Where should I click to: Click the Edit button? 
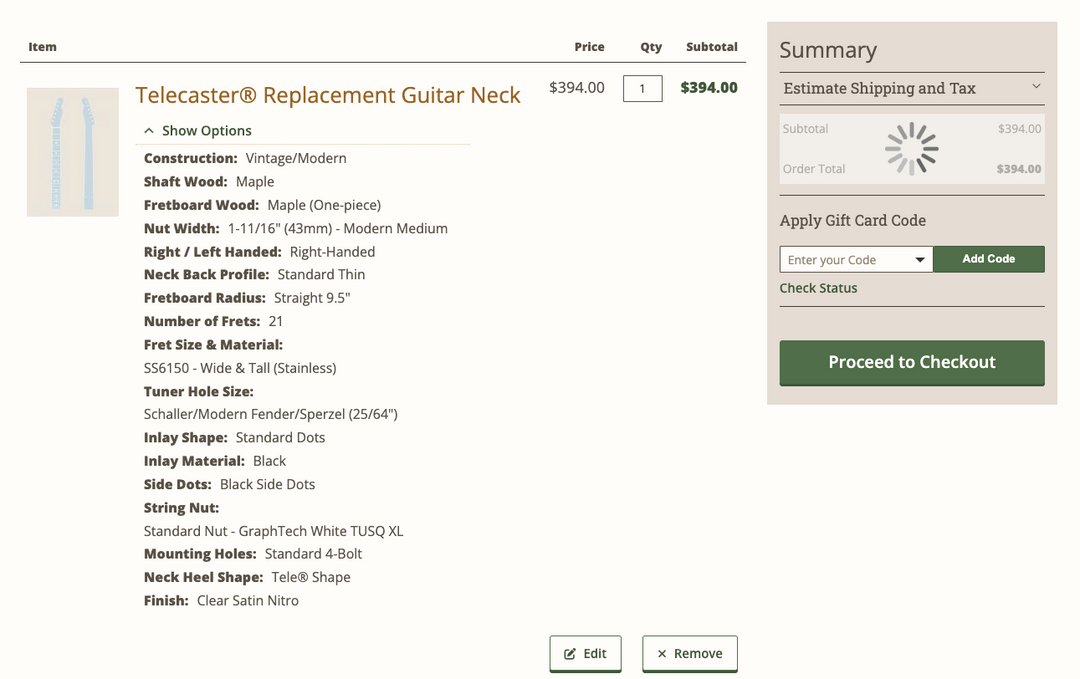click(585, 654)
